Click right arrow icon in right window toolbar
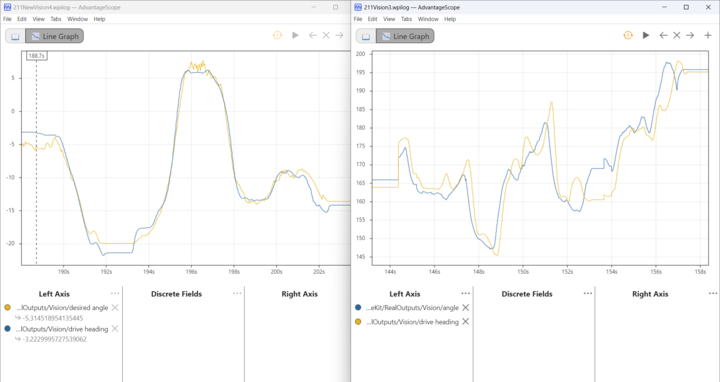This screenshot has height=382, width=720. click(x=690, y=35)
